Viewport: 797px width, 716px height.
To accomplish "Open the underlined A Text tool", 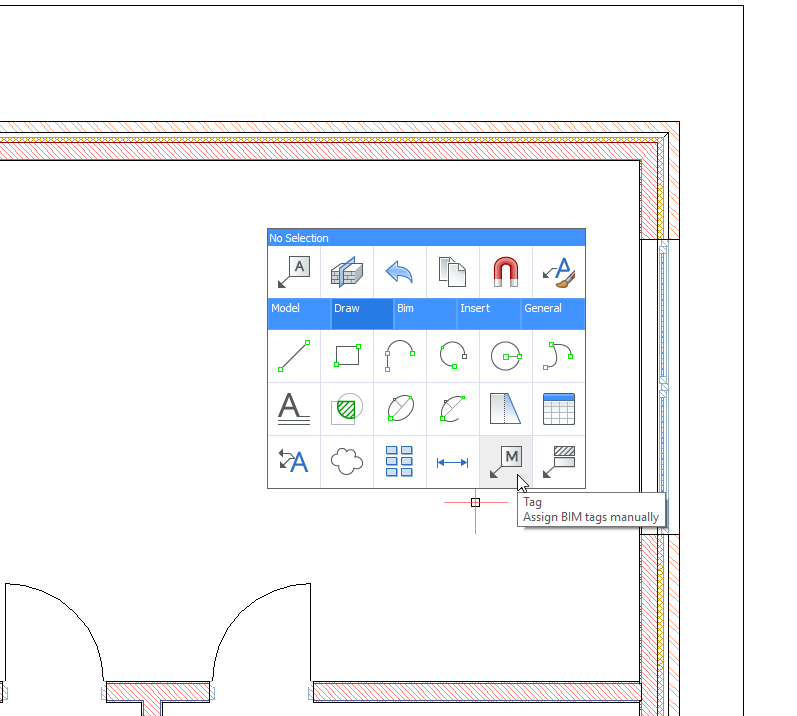I will (294, 409).
